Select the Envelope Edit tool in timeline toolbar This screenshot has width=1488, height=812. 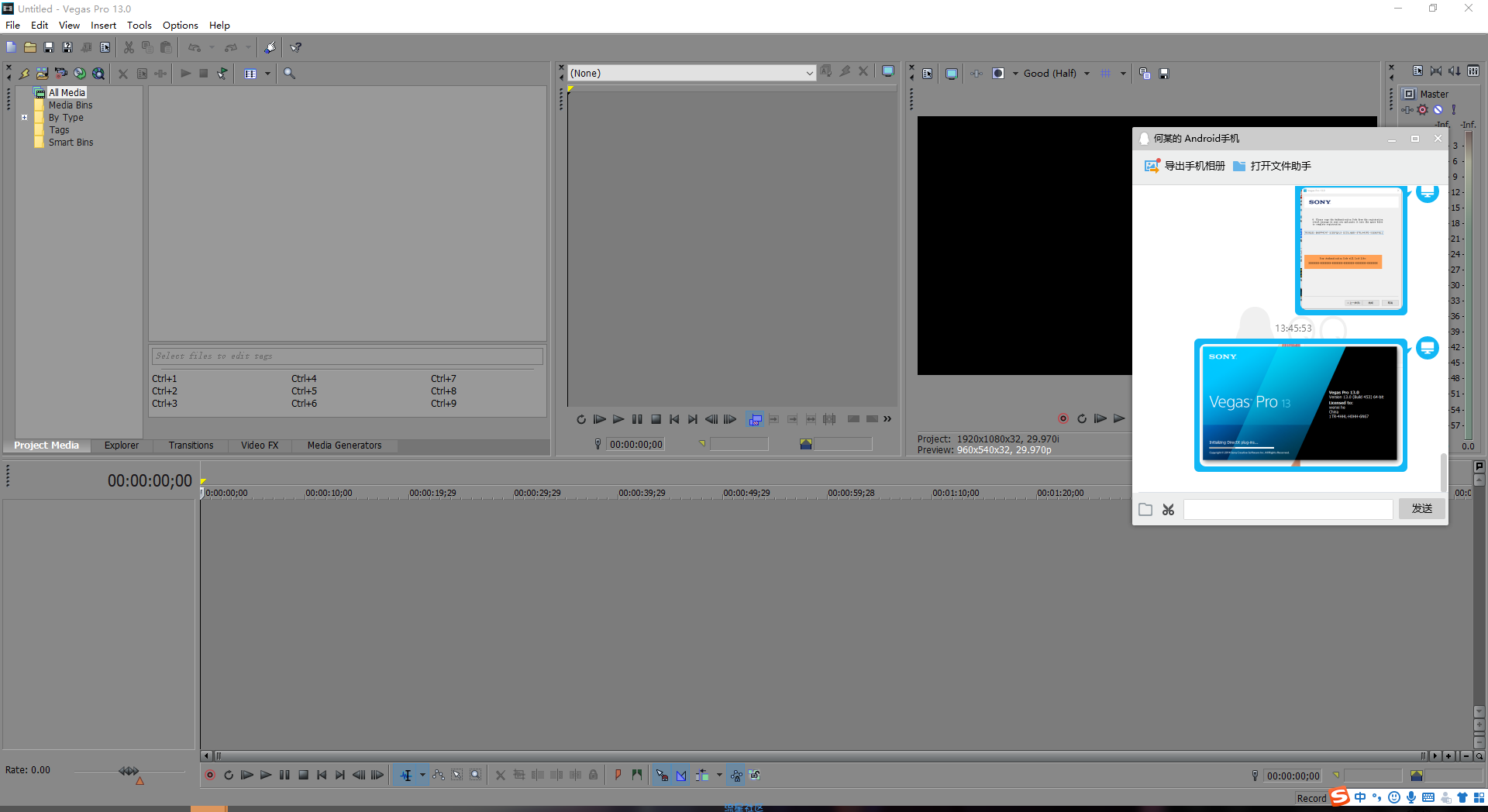tap(439, 775)
